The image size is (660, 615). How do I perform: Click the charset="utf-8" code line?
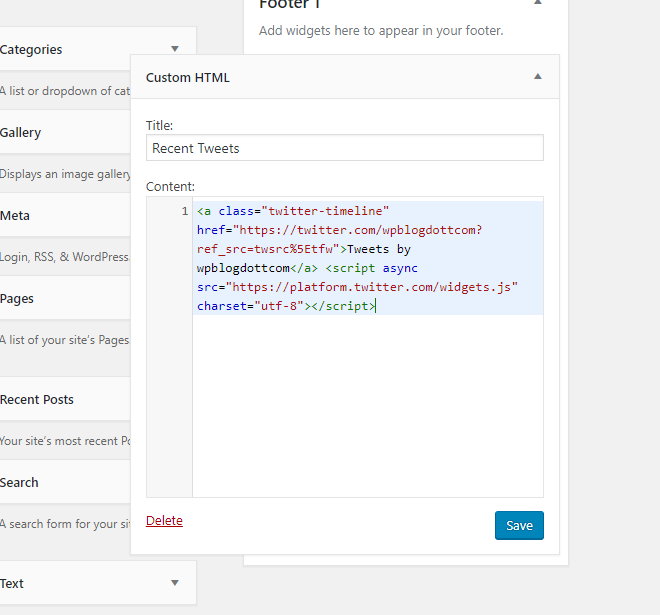click(250, 306)
